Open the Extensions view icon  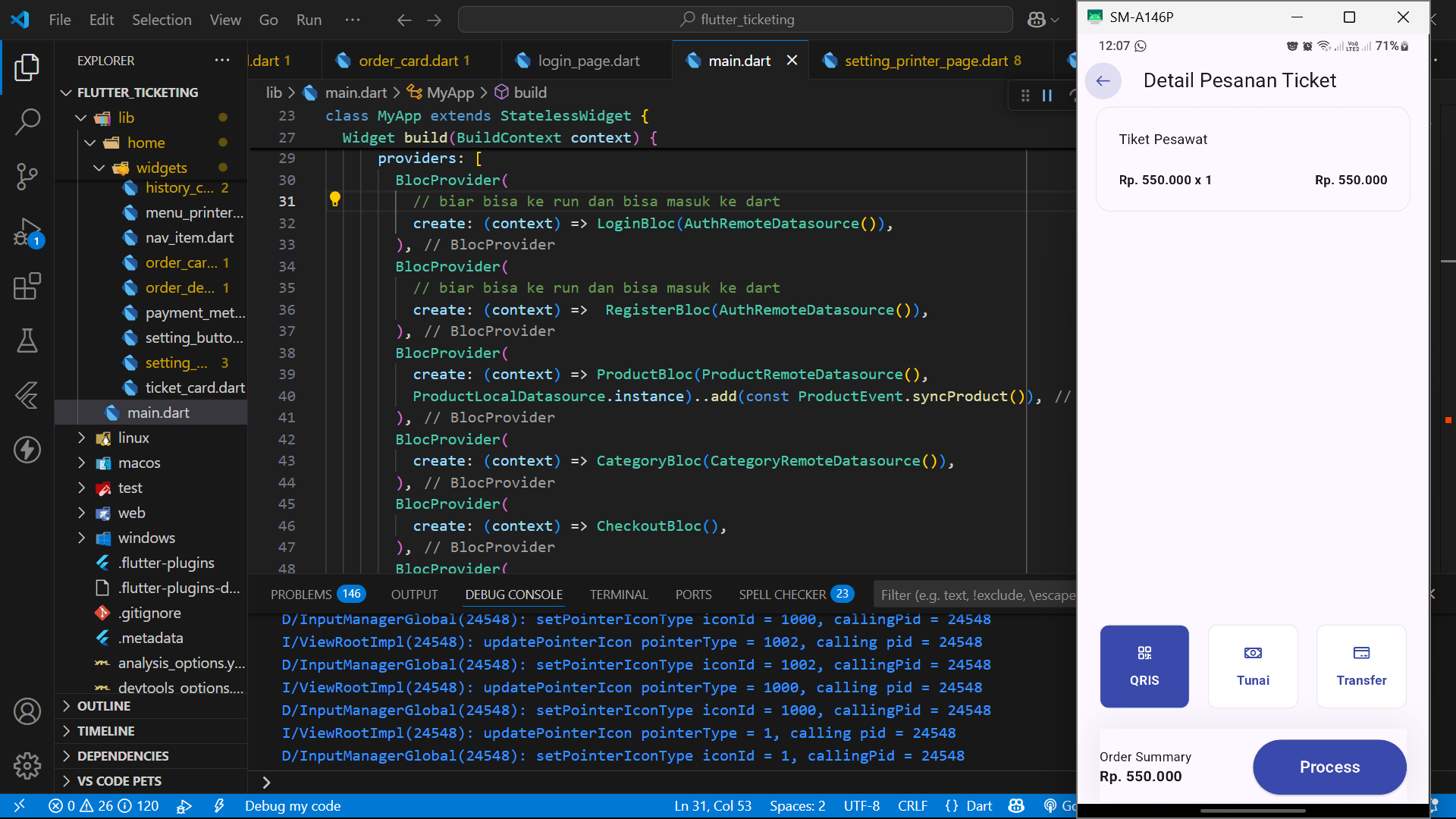(27, 286)
